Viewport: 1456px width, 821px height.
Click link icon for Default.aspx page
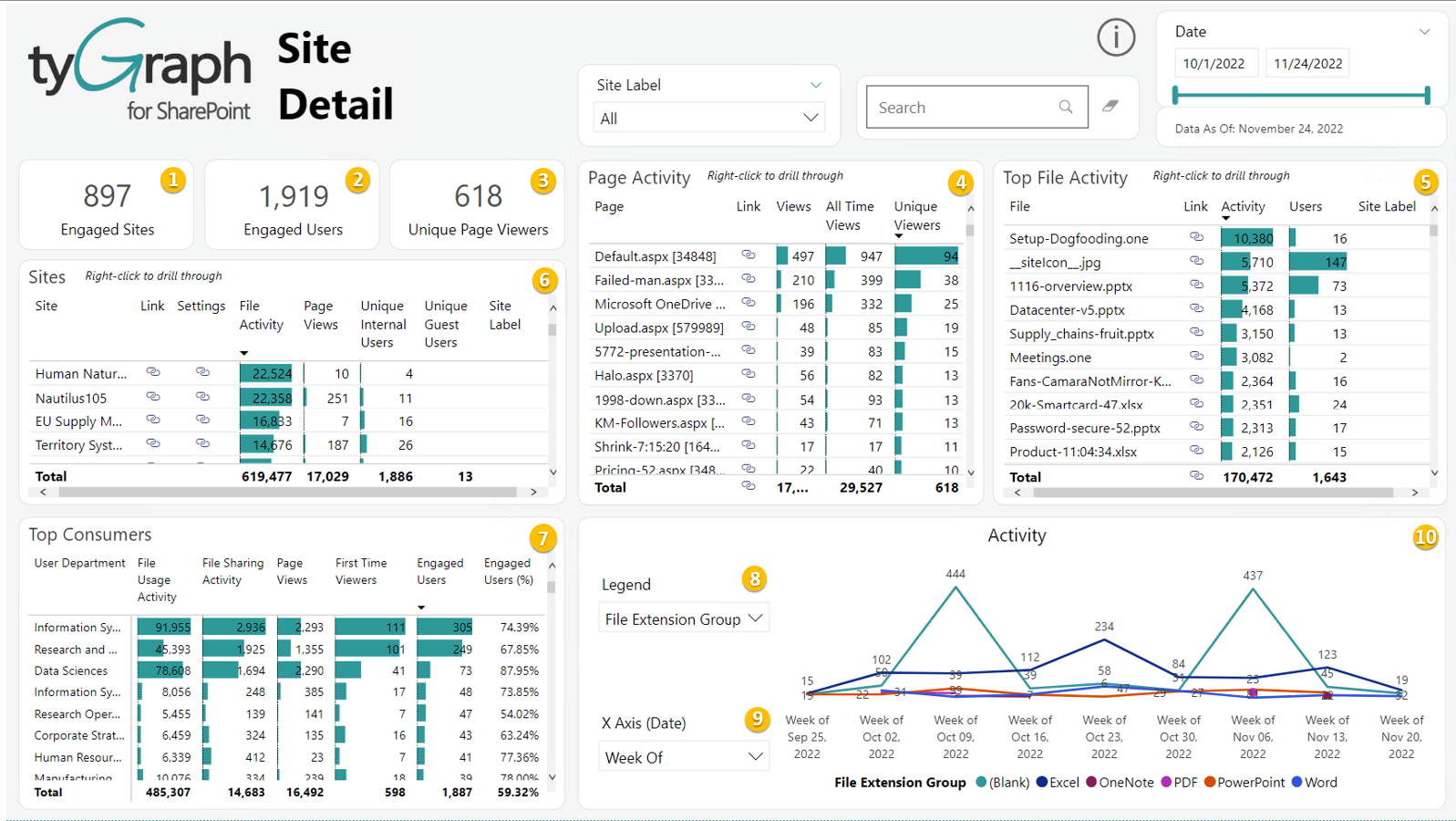click(749, 255)
